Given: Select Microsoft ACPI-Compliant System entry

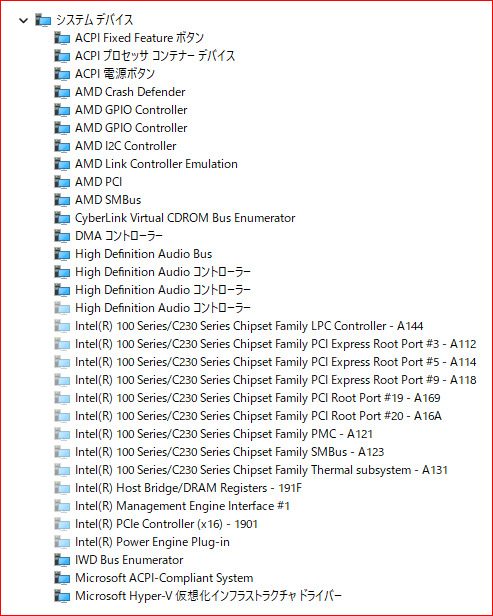Looking at the screenshot, I should point(164,578).
